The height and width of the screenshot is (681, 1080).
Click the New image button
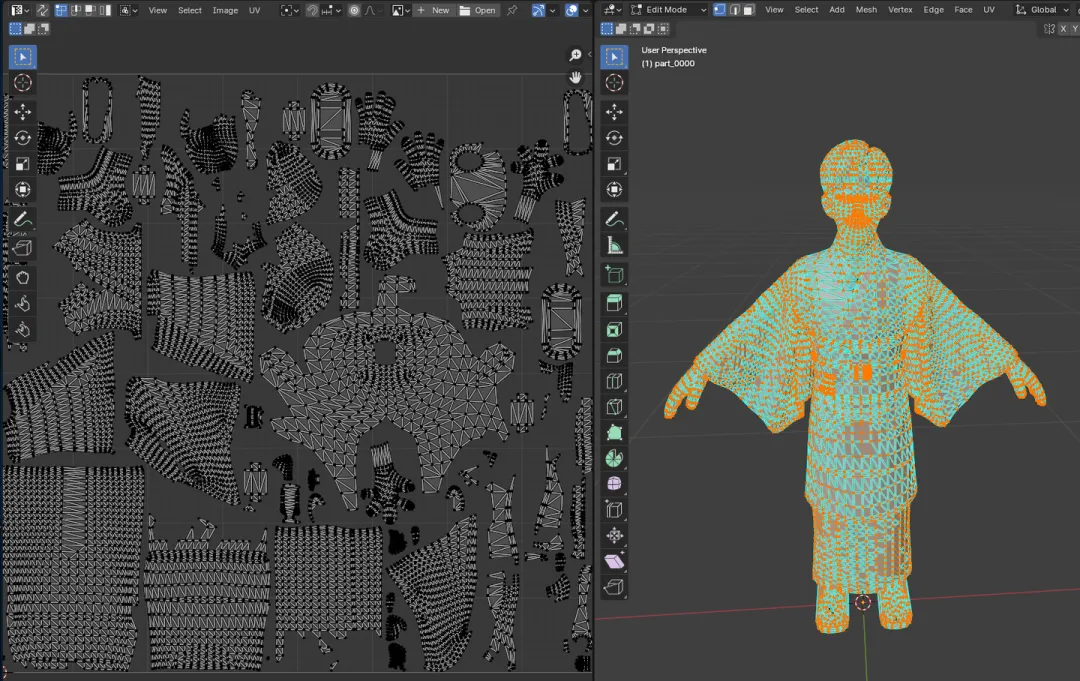coord(433,10)
